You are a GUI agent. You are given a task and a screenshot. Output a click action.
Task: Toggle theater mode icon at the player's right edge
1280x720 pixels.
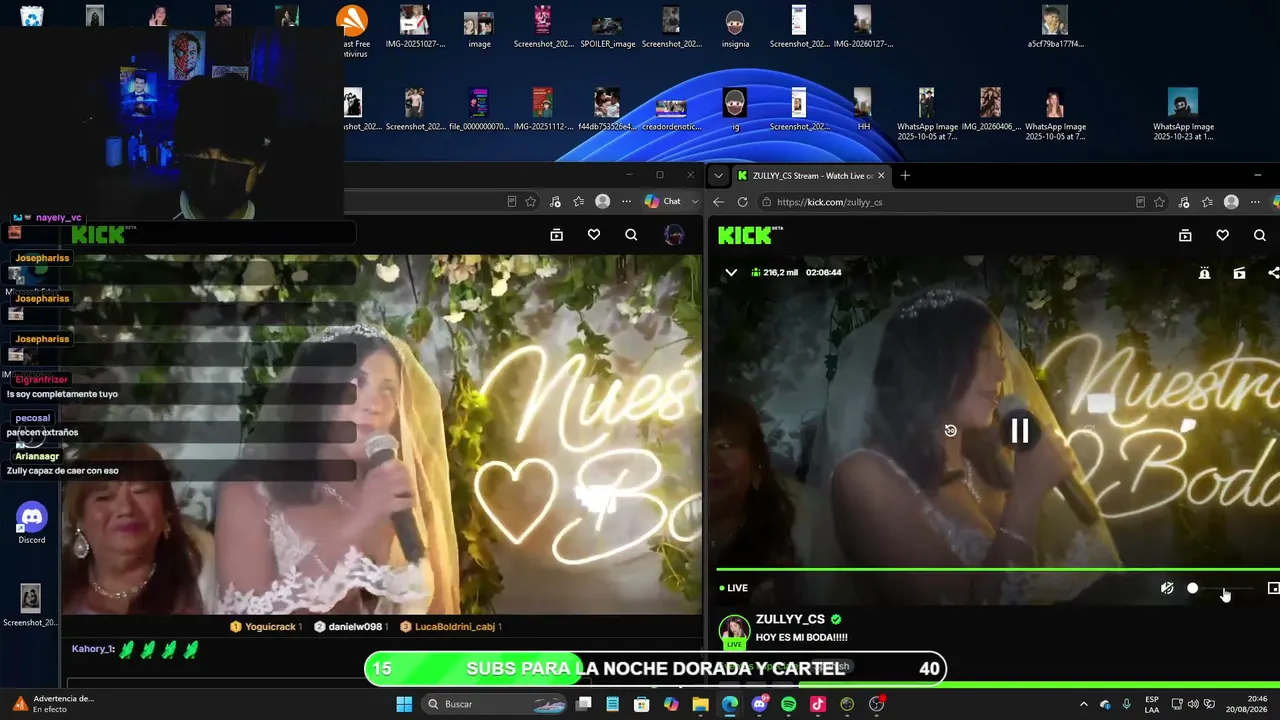point(1273,588)
